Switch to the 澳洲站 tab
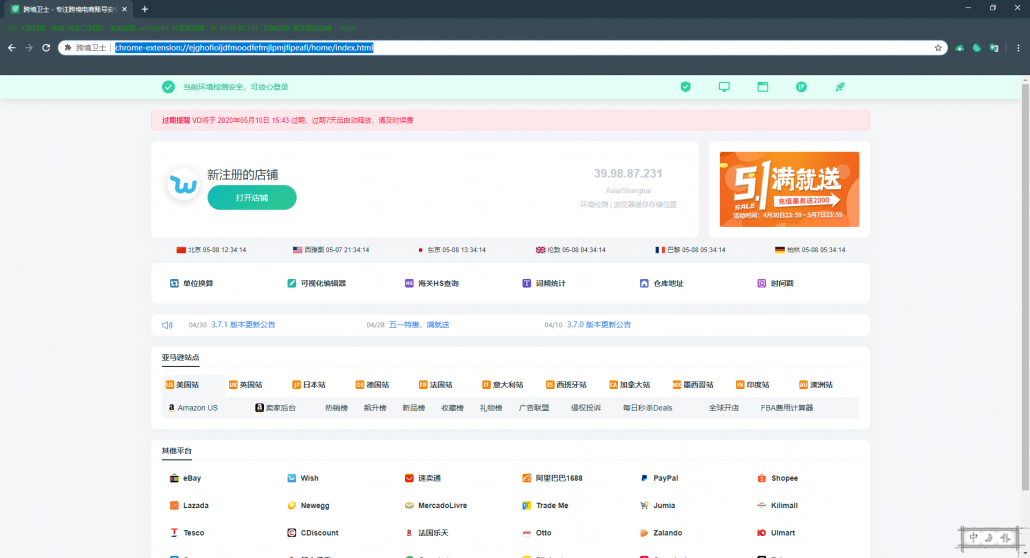 tap(816, 384)
